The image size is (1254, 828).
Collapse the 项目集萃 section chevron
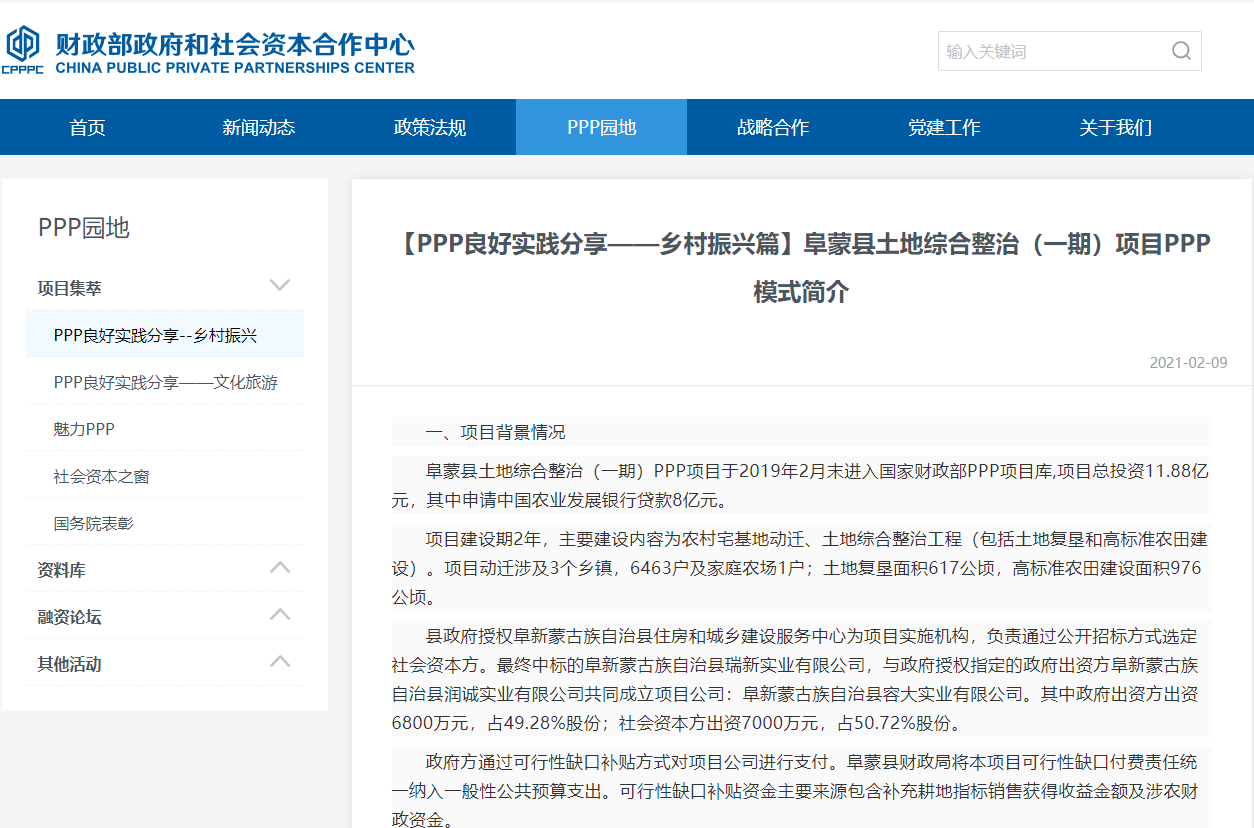280,286
